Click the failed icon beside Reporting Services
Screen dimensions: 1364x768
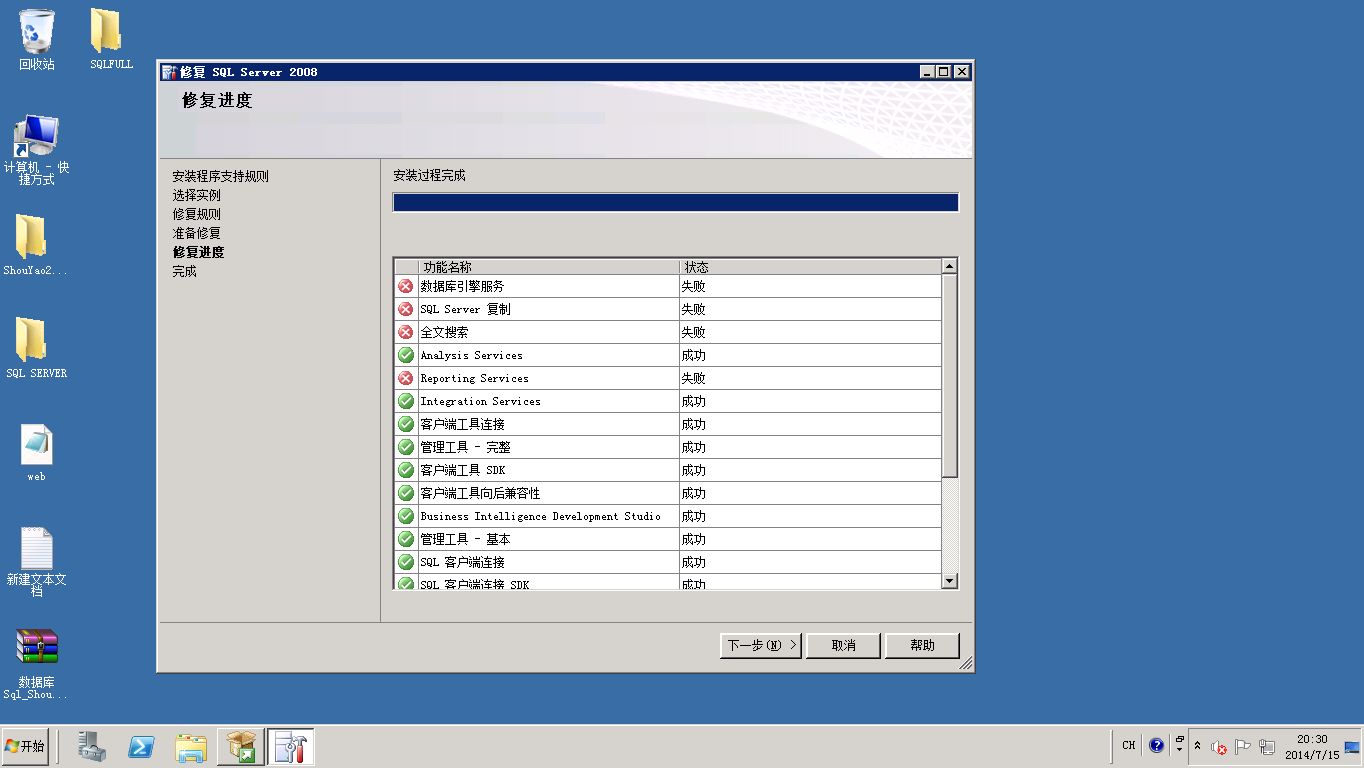[406, 378]
